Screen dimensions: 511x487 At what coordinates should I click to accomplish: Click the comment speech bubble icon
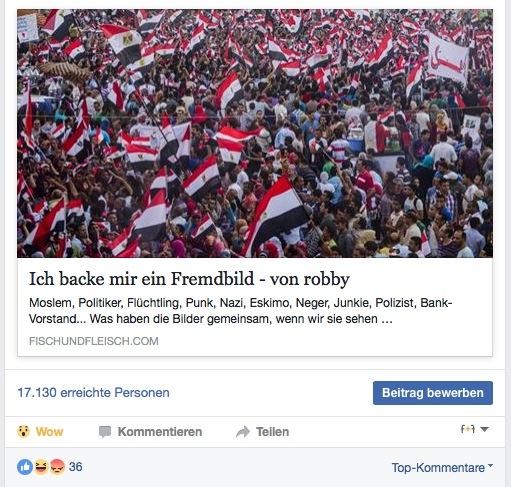[105, 432]
